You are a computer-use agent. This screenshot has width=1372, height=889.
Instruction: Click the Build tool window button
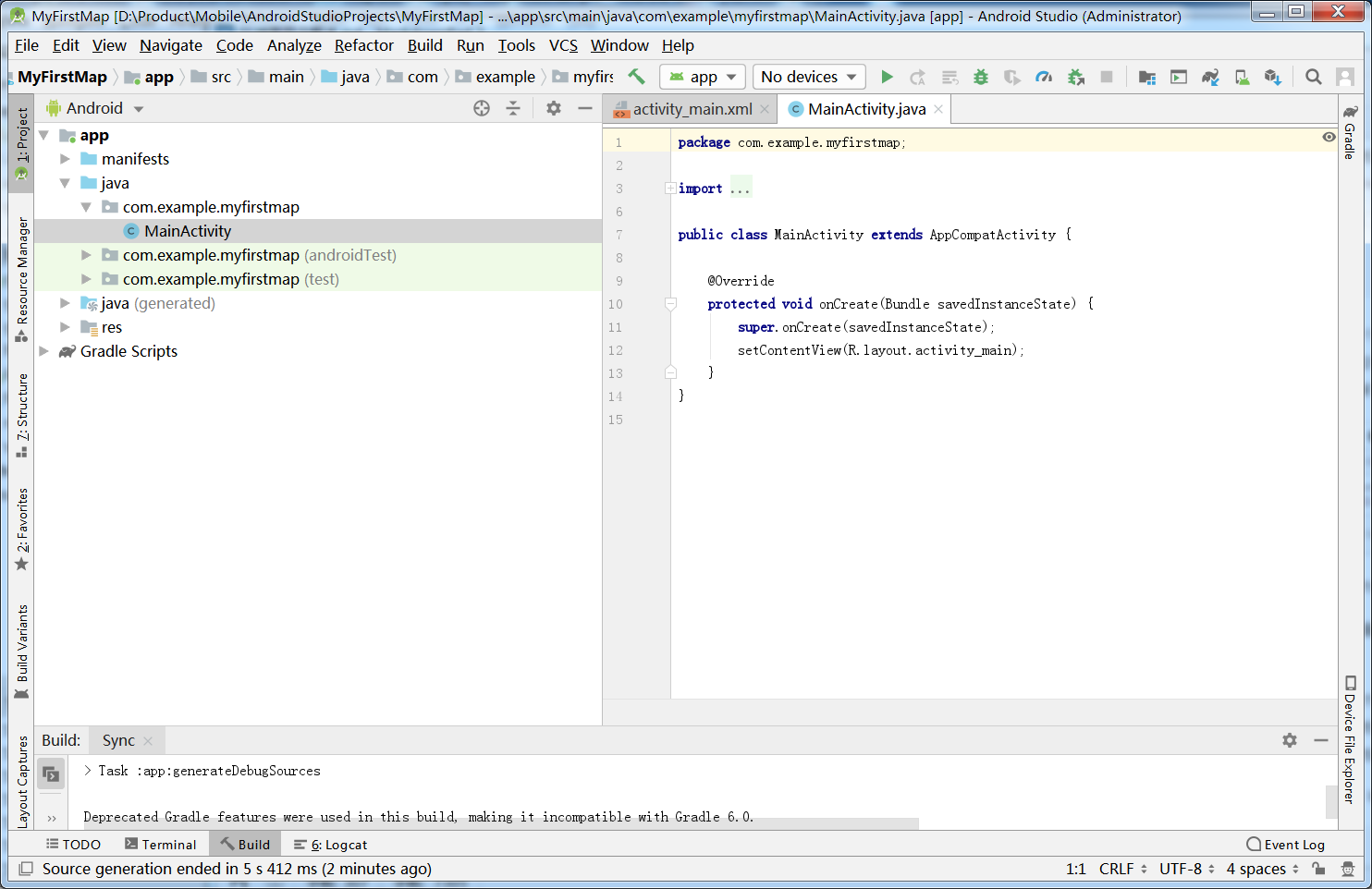[x=245, y=845]
